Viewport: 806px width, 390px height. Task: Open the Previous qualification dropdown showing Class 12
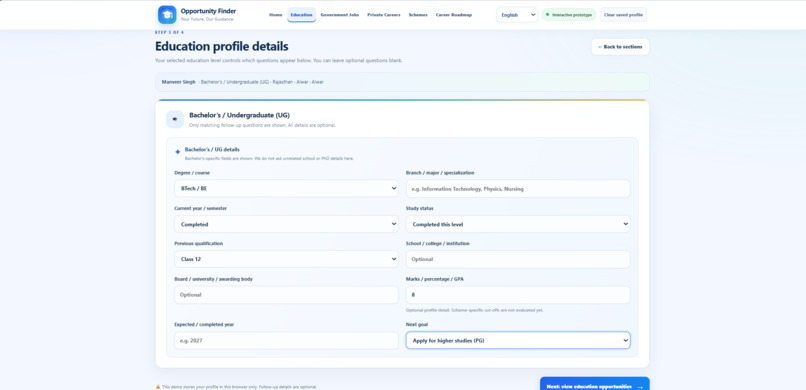pos(286,259)
